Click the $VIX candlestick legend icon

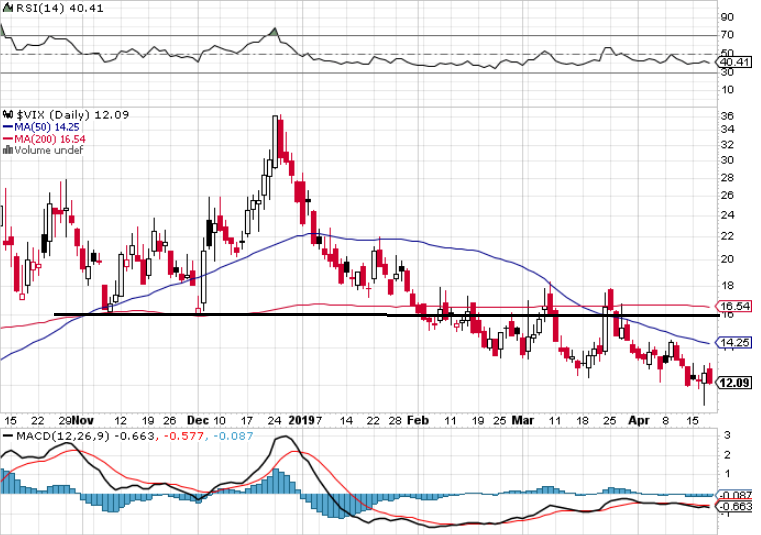(x=6, y=115)
